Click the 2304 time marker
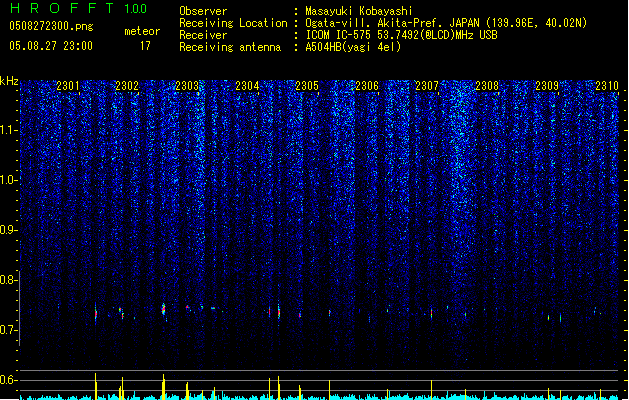The width and height of the screenshot is (629, 400). [247, 86]
